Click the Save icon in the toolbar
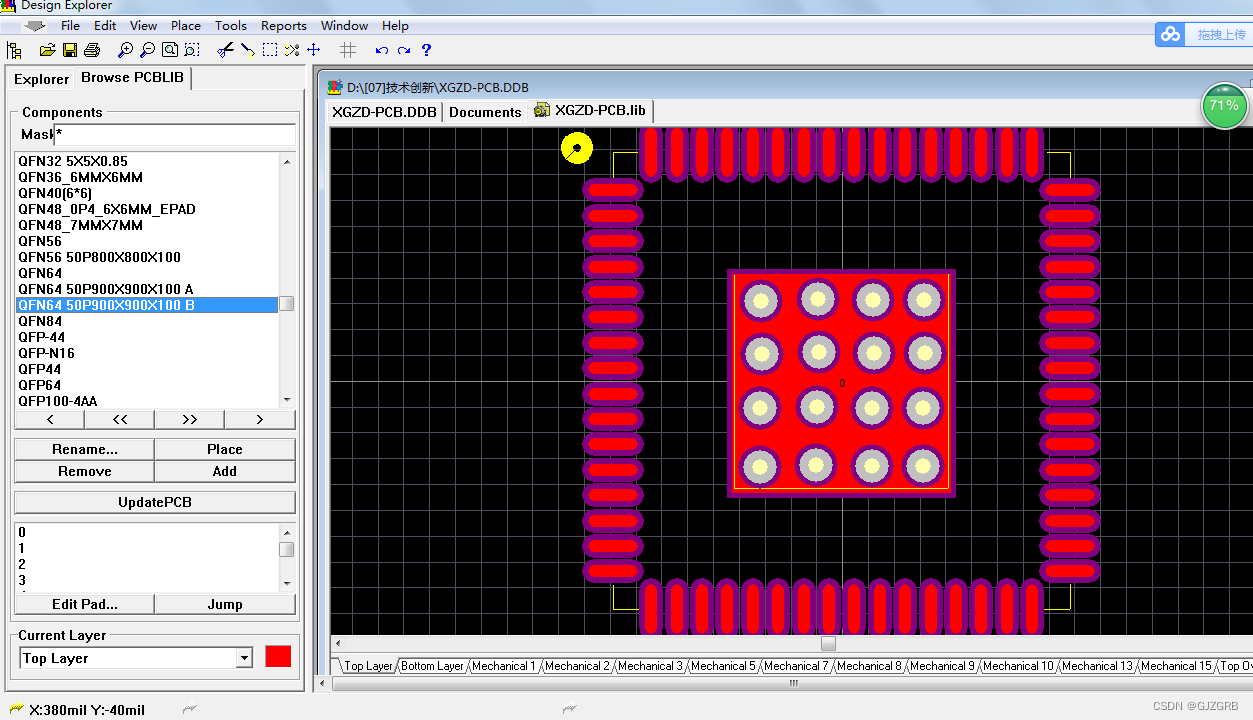This screenshot has width=1253, height=720. tap(70, 50)
